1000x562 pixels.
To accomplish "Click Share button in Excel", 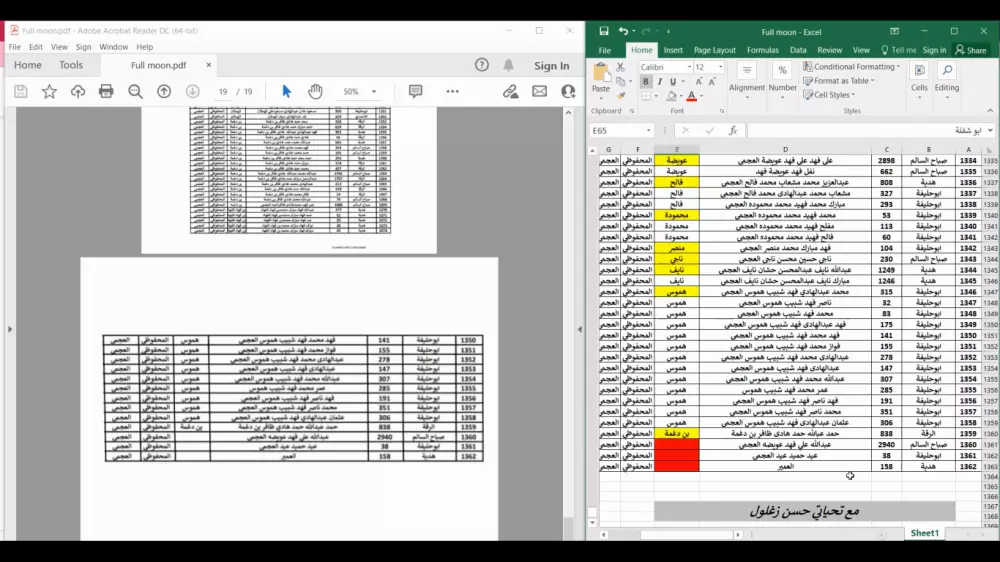I will point(971,50).
